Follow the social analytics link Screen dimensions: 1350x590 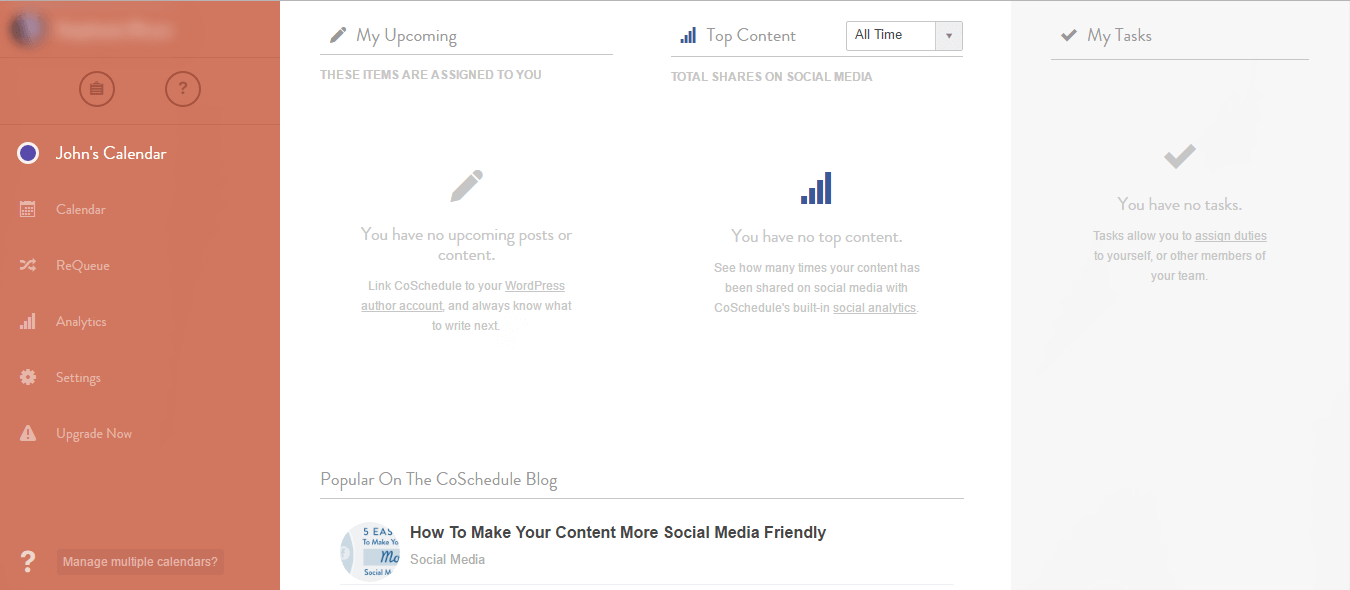pos(874,307)
